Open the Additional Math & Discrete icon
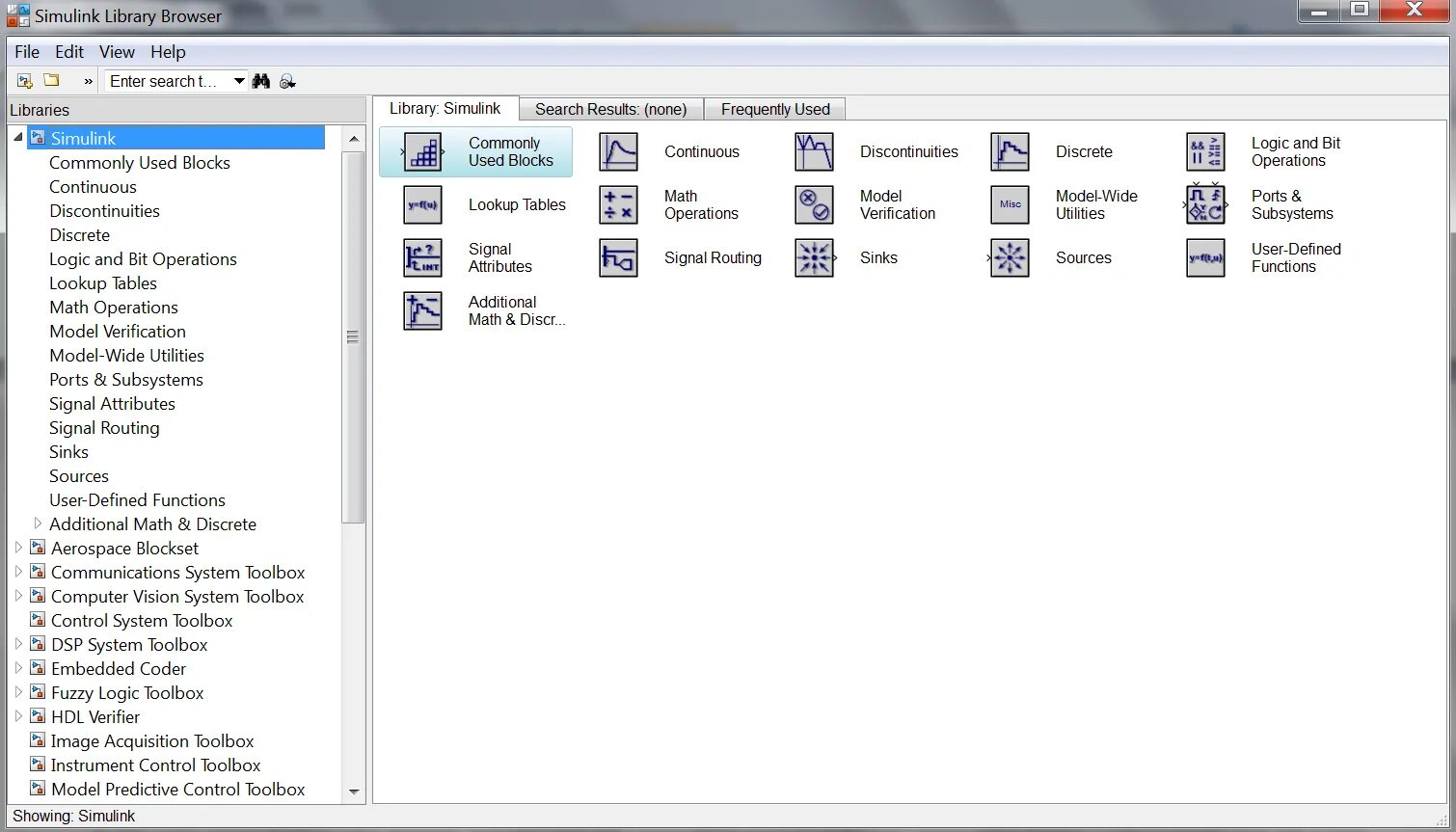The width and height of the screenshot is (1456, 832). point(422,311)
